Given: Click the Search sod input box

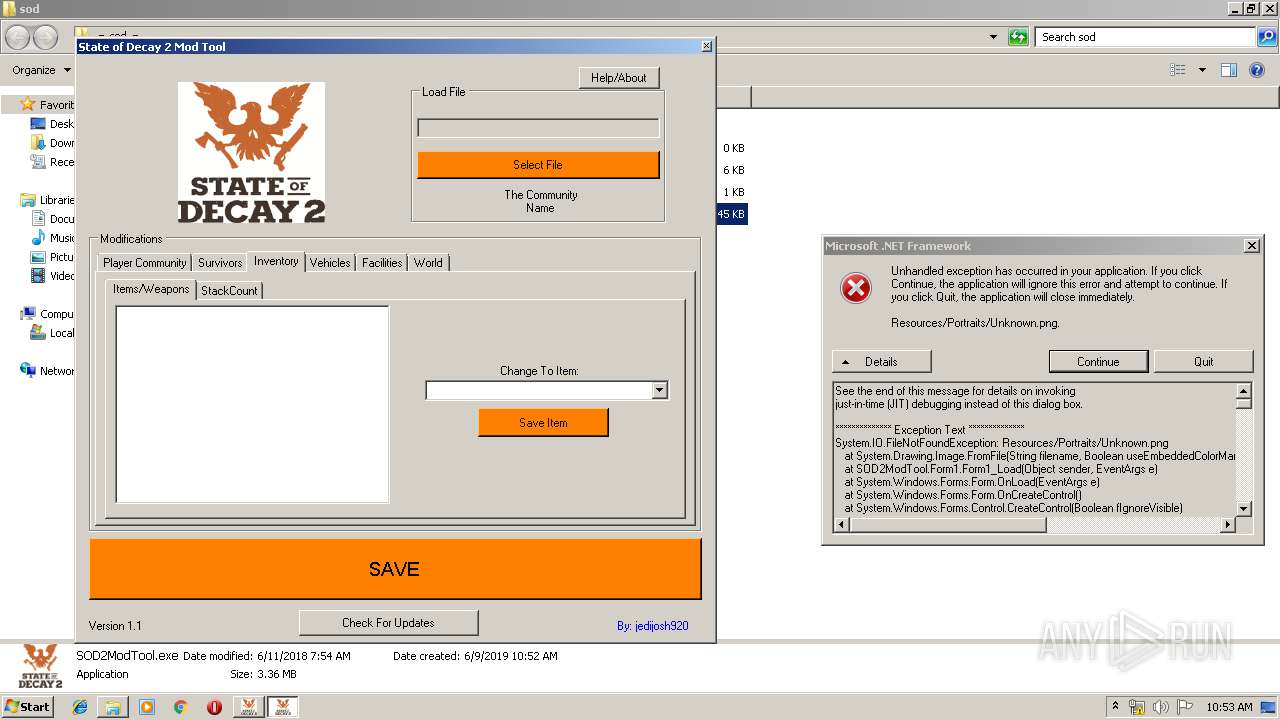Looking at the screenshot, I should (x=1146, y=37).
